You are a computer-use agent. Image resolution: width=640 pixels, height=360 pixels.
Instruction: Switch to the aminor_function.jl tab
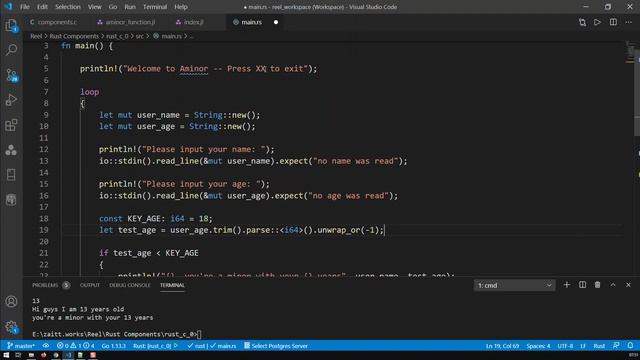point(130,22)
